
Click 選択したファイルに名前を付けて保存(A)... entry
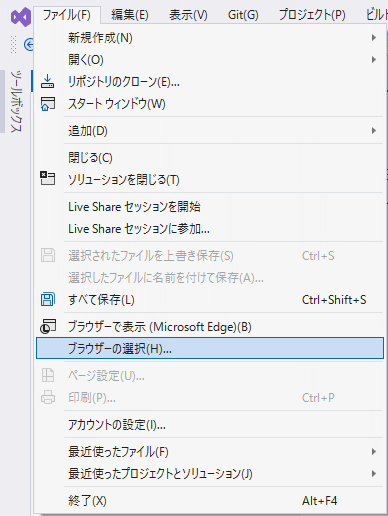210,278
